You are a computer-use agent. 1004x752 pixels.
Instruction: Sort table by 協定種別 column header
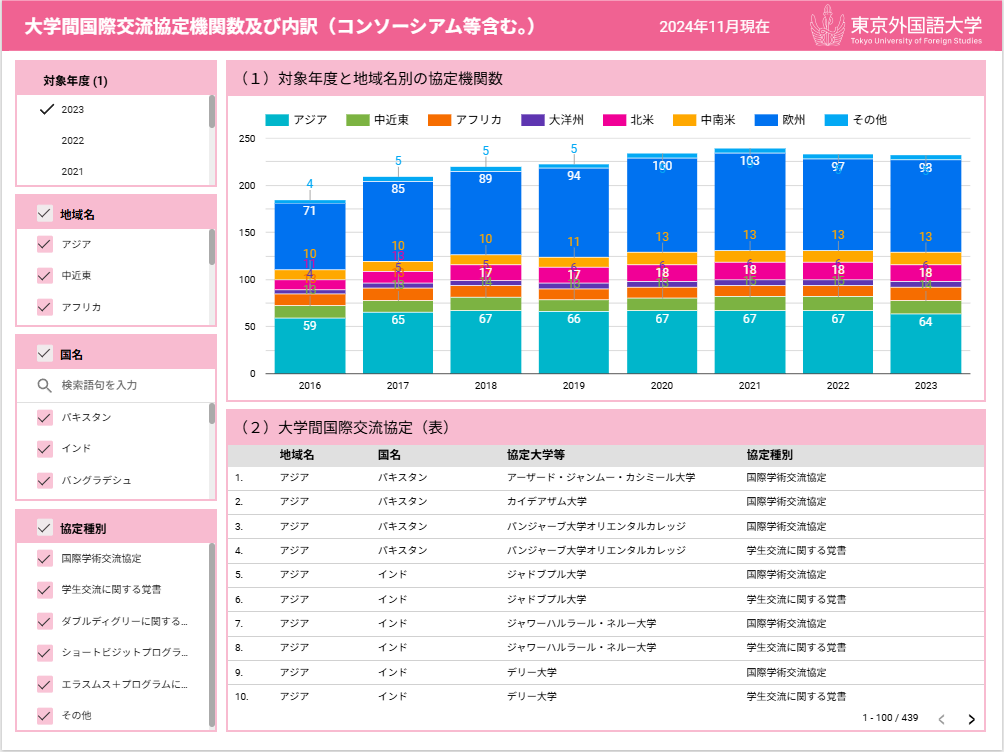(x=770, y=454)
